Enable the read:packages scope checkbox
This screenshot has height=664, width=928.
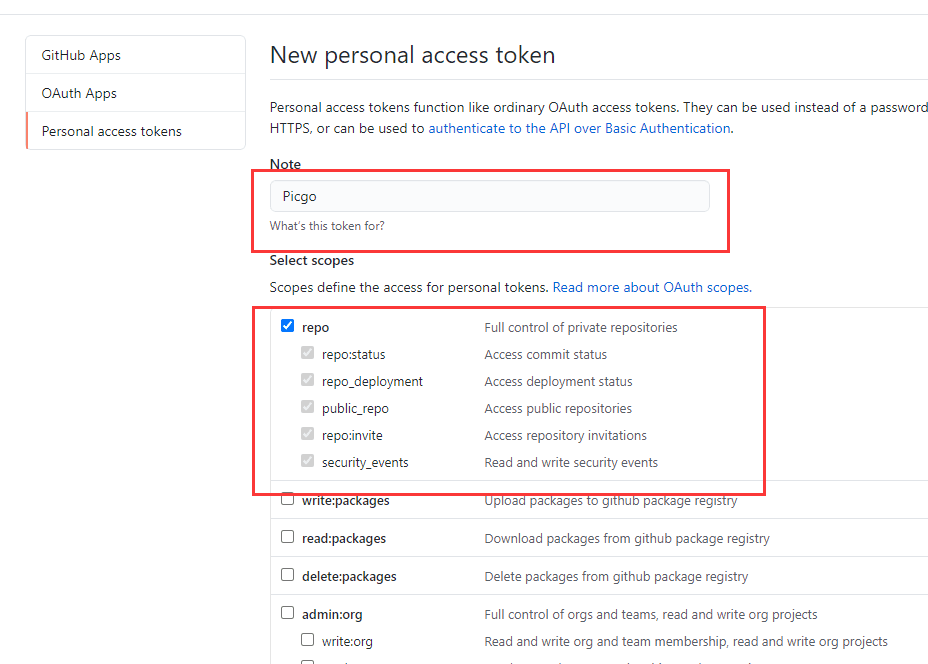(288, 537)
